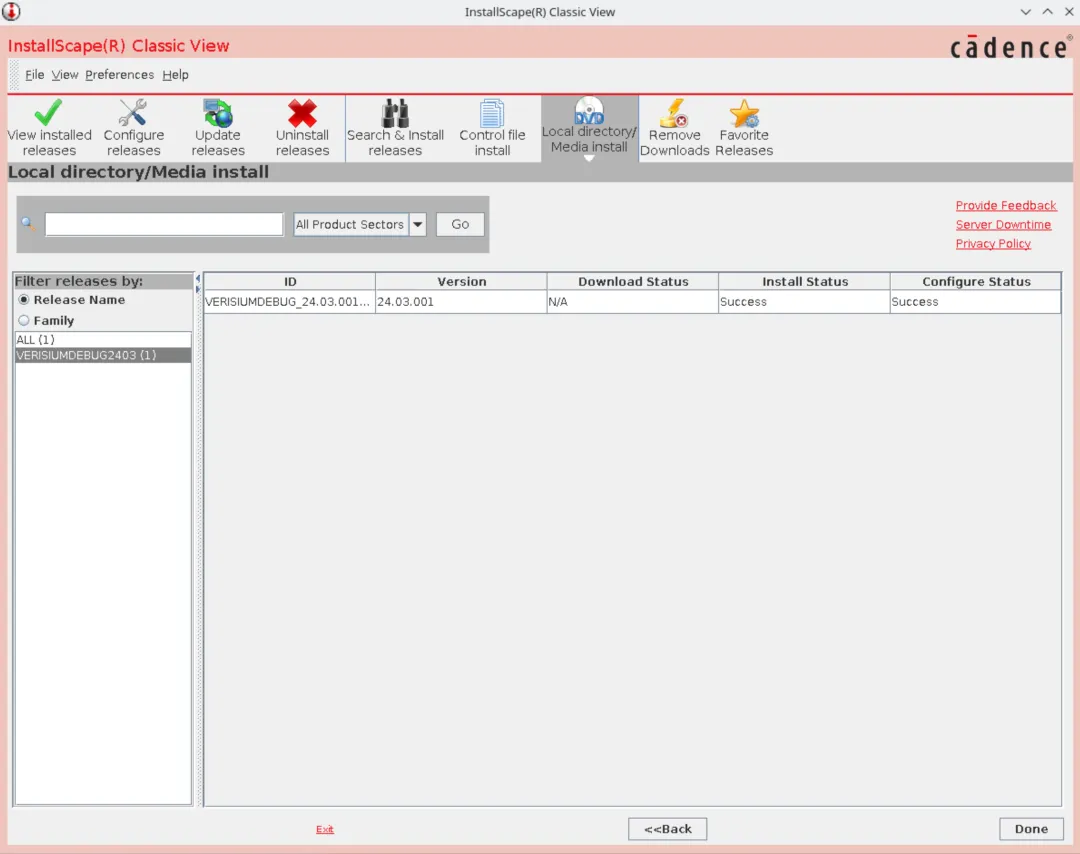Sort by Configure Status column header

[x=975, y=281]
